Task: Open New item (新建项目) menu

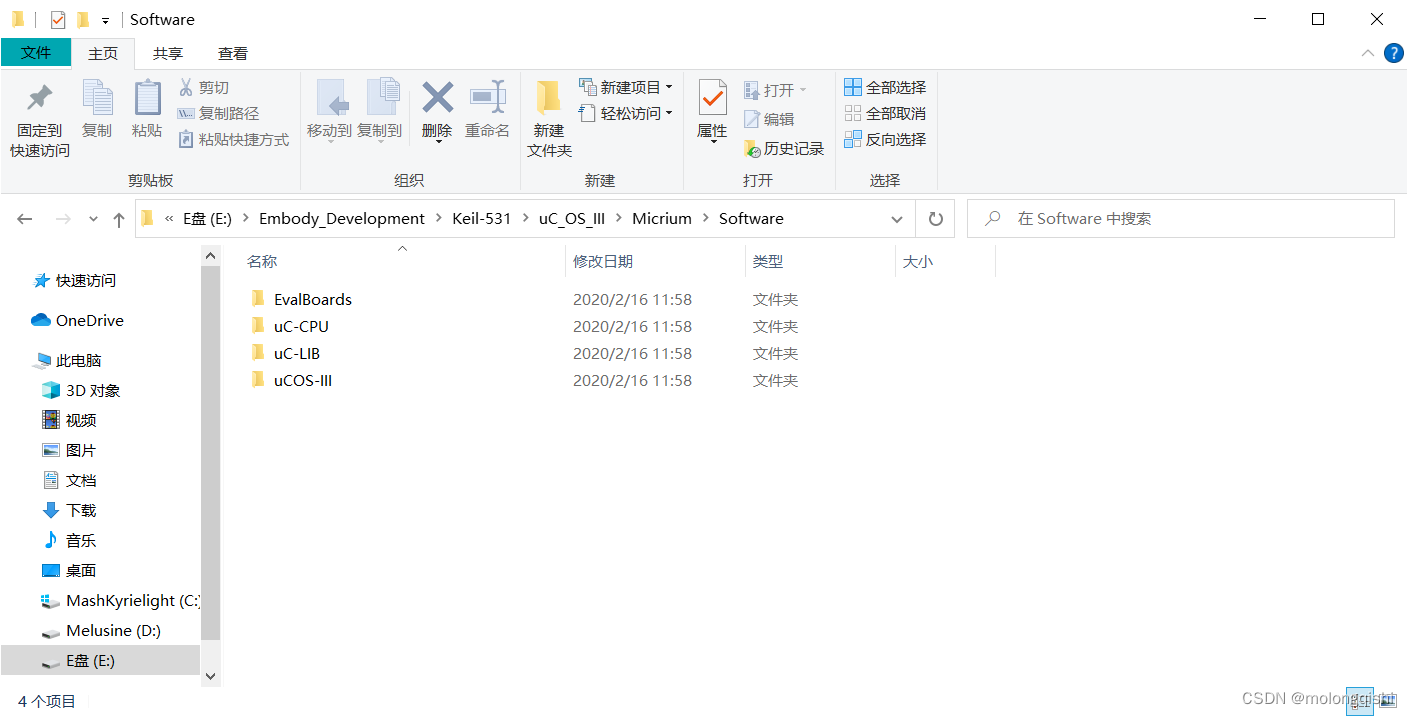Action: pyautogui.click(x=626, y=88)
